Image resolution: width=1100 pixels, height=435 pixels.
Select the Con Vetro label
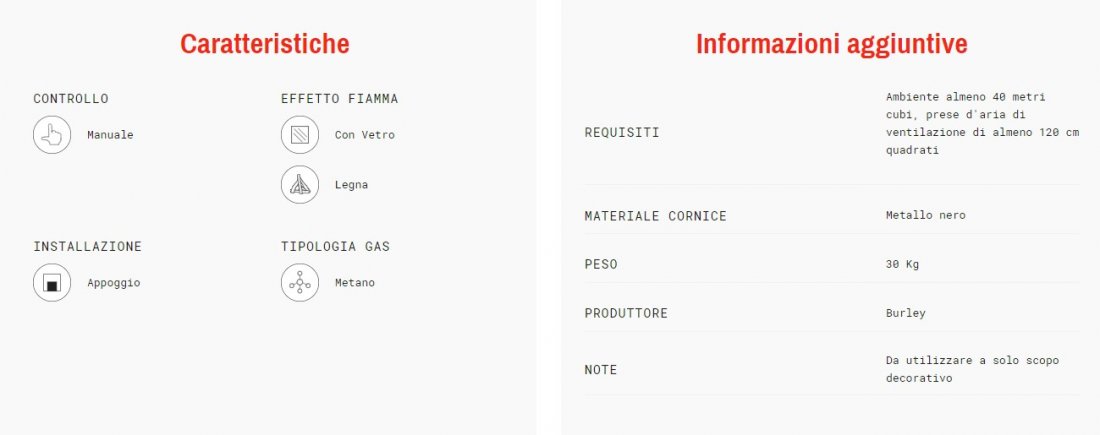tap(364, 135)
